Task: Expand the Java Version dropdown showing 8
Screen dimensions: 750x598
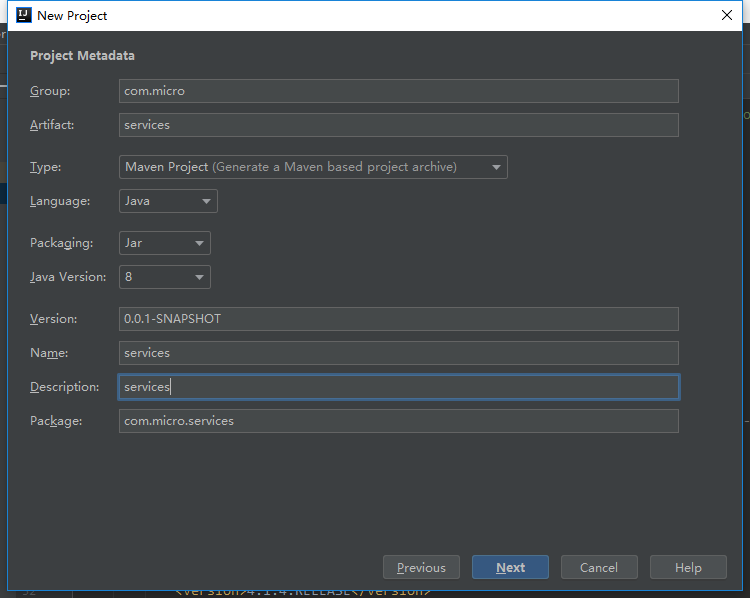Action: pyautogui.click(x=165, y=277)
